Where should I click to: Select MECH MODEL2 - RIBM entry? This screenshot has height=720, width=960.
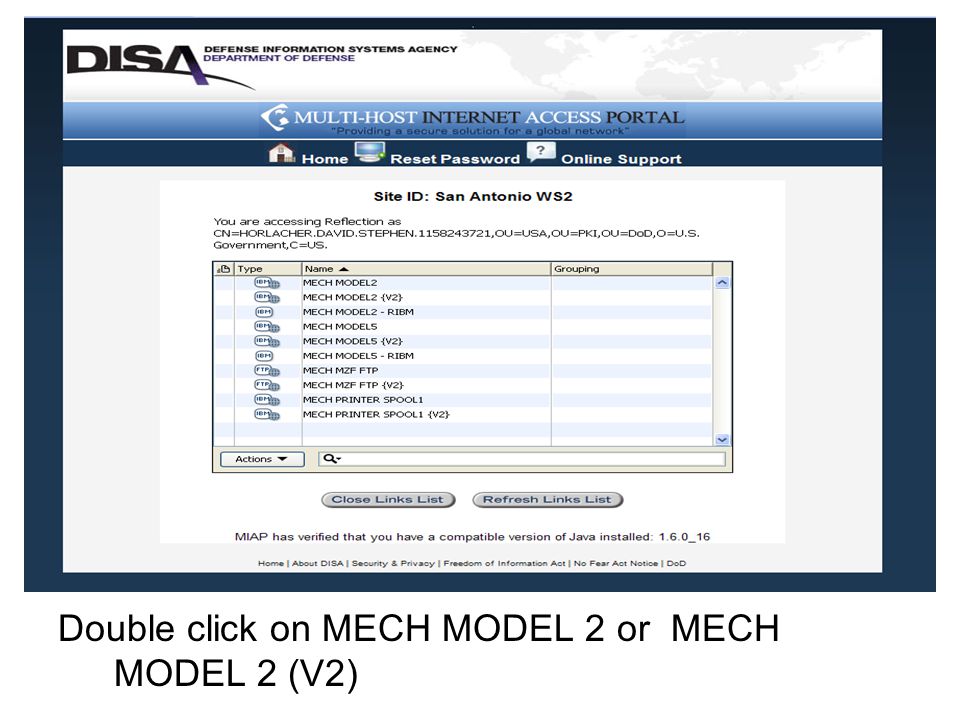click(x=358, y=312)
